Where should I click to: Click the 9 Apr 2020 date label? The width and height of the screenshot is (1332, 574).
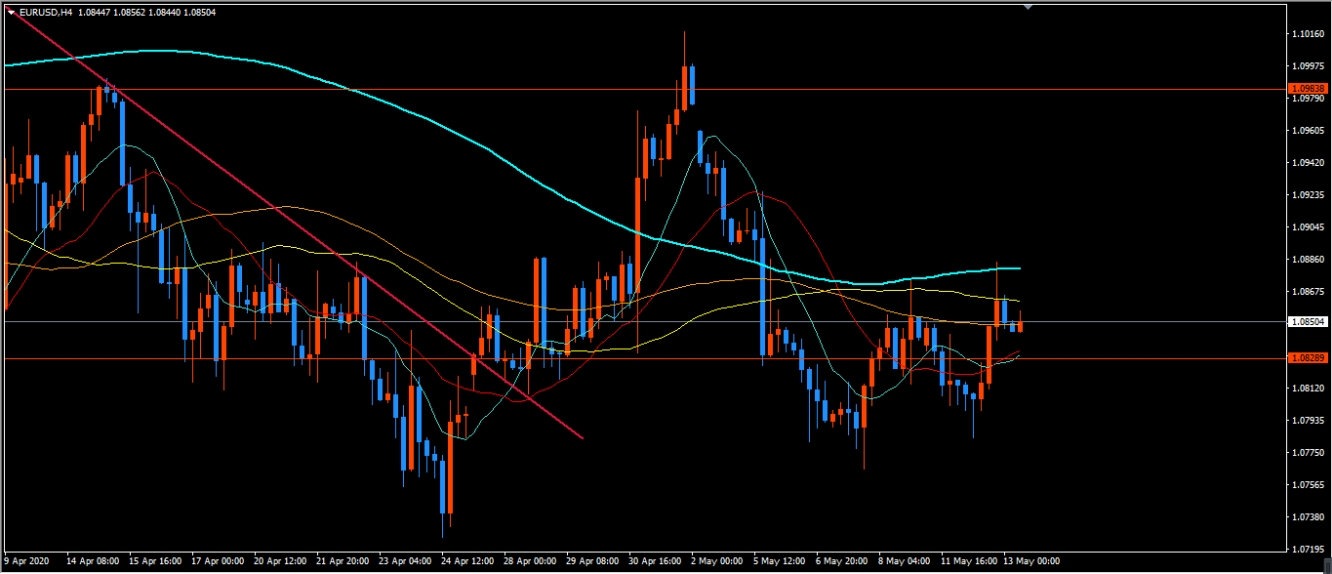(29, 561)
